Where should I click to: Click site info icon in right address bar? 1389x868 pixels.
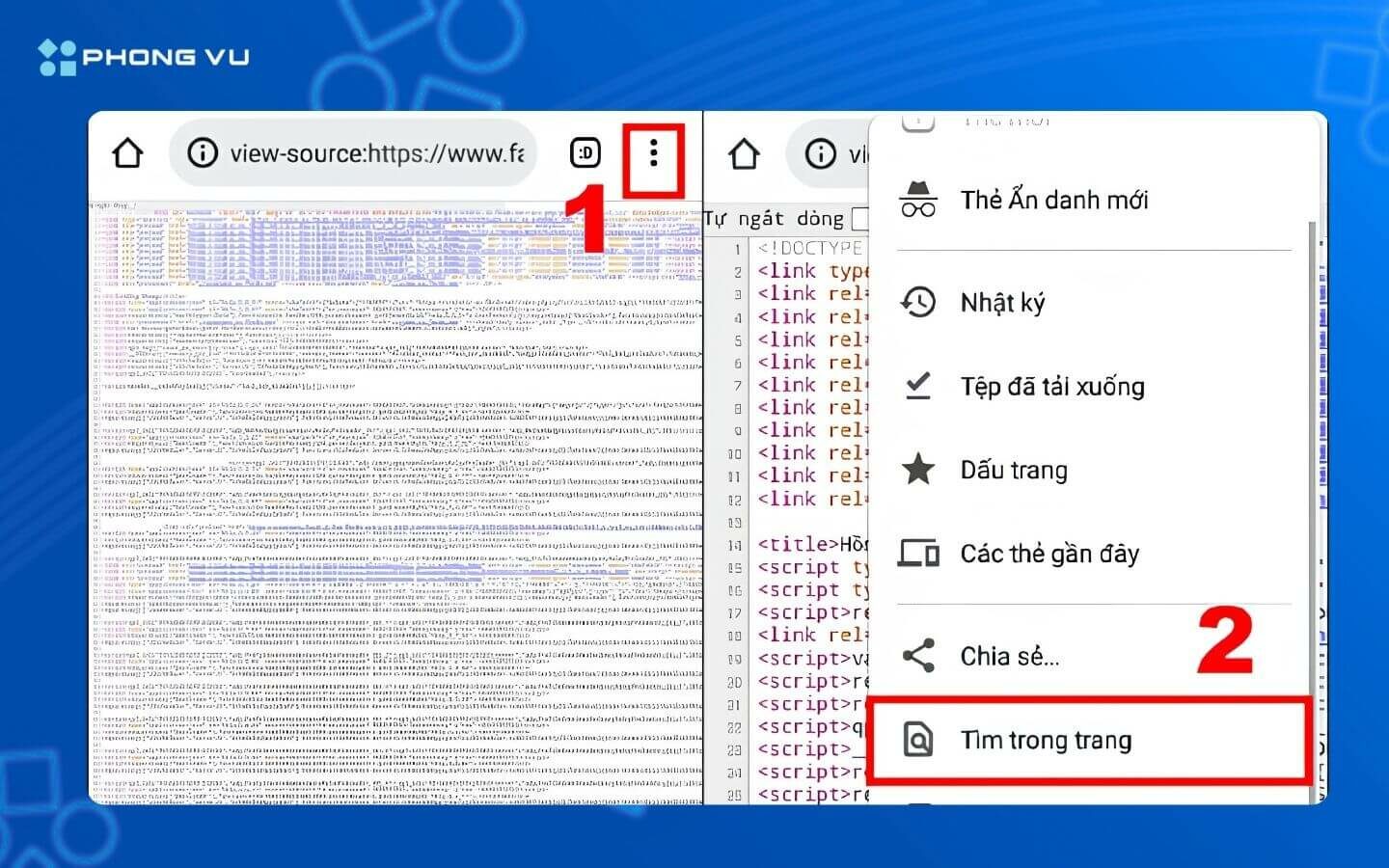(x=820, y=152)
